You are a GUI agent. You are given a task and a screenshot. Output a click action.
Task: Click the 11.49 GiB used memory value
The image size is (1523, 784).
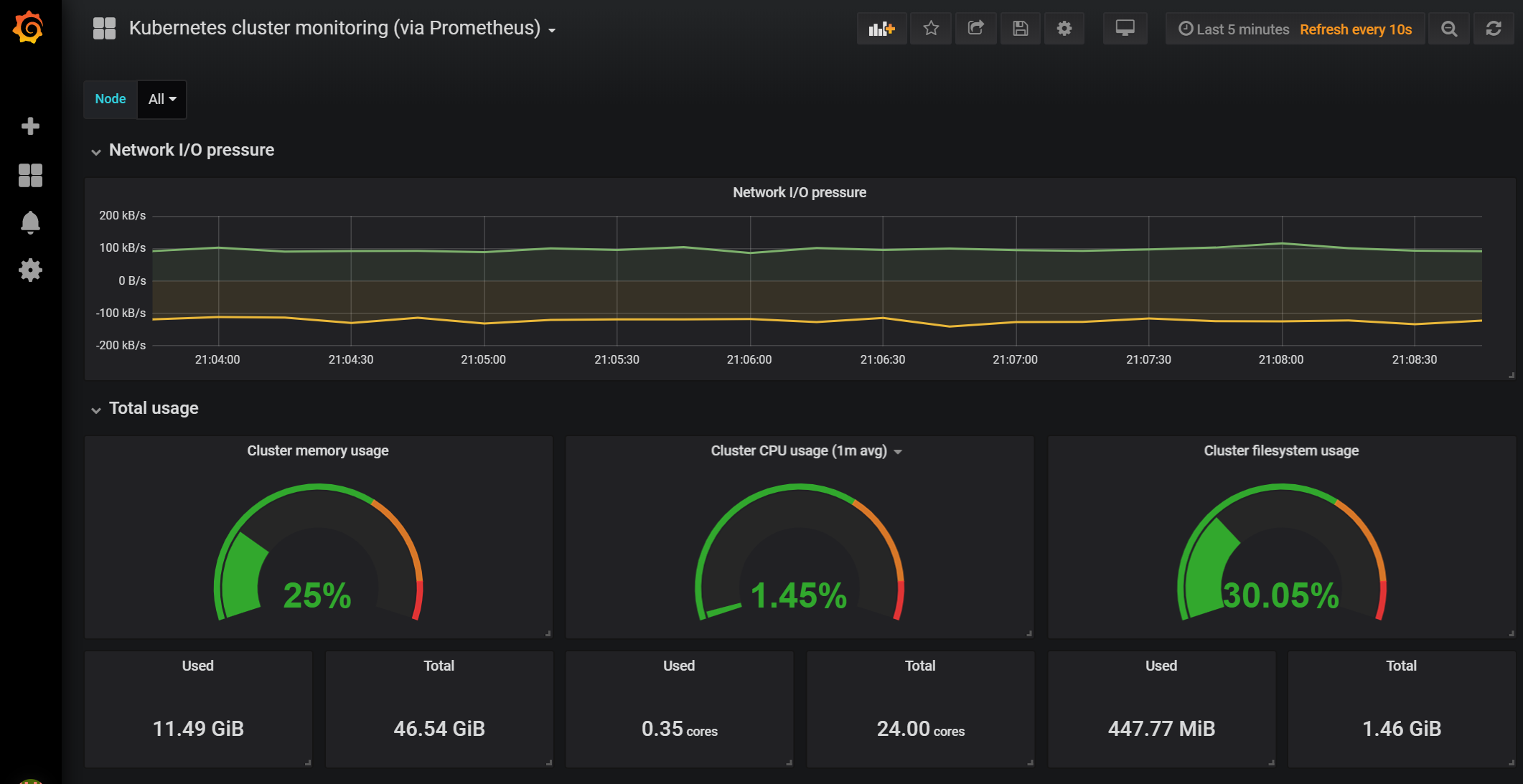[198, 729]
